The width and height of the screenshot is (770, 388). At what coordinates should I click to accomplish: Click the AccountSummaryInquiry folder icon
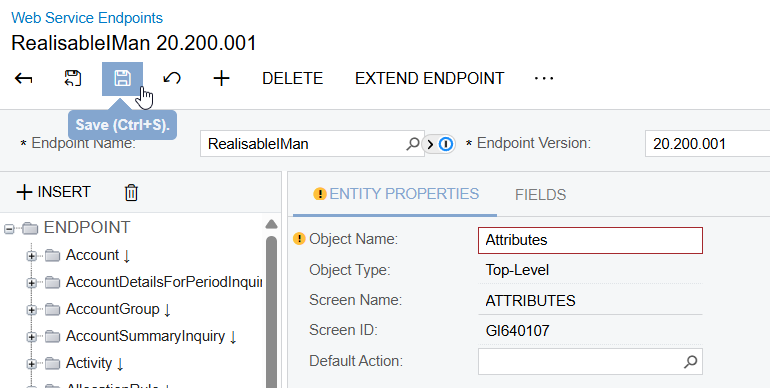(x=53, y=336)
